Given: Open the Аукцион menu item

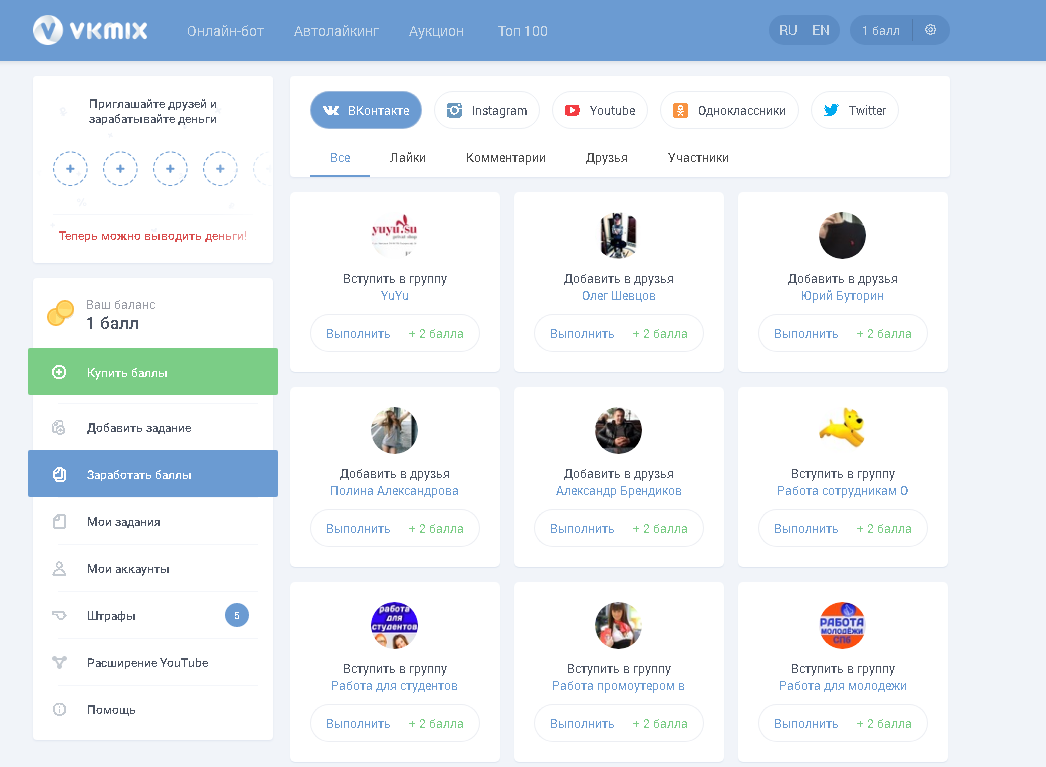Looking at the screenshot, I should coord(436,31).
